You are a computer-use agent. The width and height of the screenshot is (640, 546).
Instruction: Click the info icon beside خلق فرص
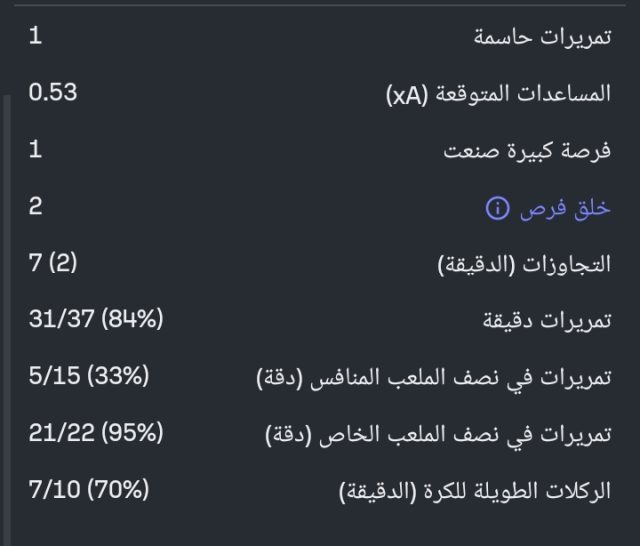click(496, 209)
